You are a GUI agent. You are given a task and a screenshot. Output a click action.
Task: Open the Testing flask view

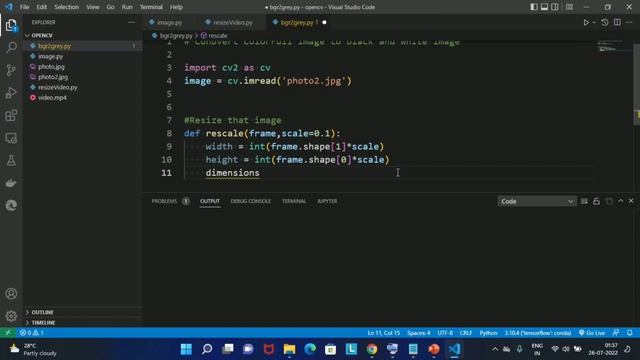tap(11, 160)
